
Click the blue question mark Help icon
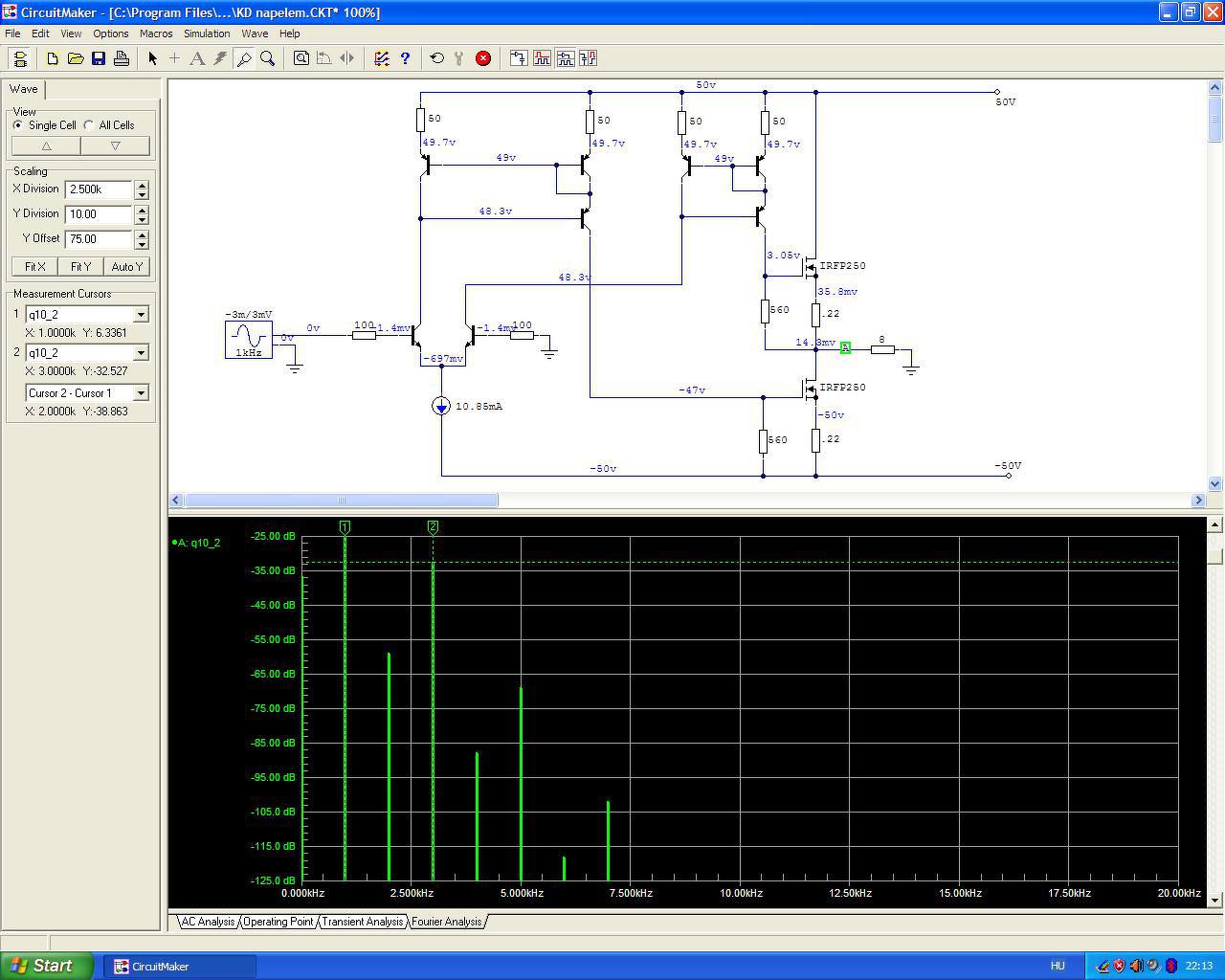point(405,58)
